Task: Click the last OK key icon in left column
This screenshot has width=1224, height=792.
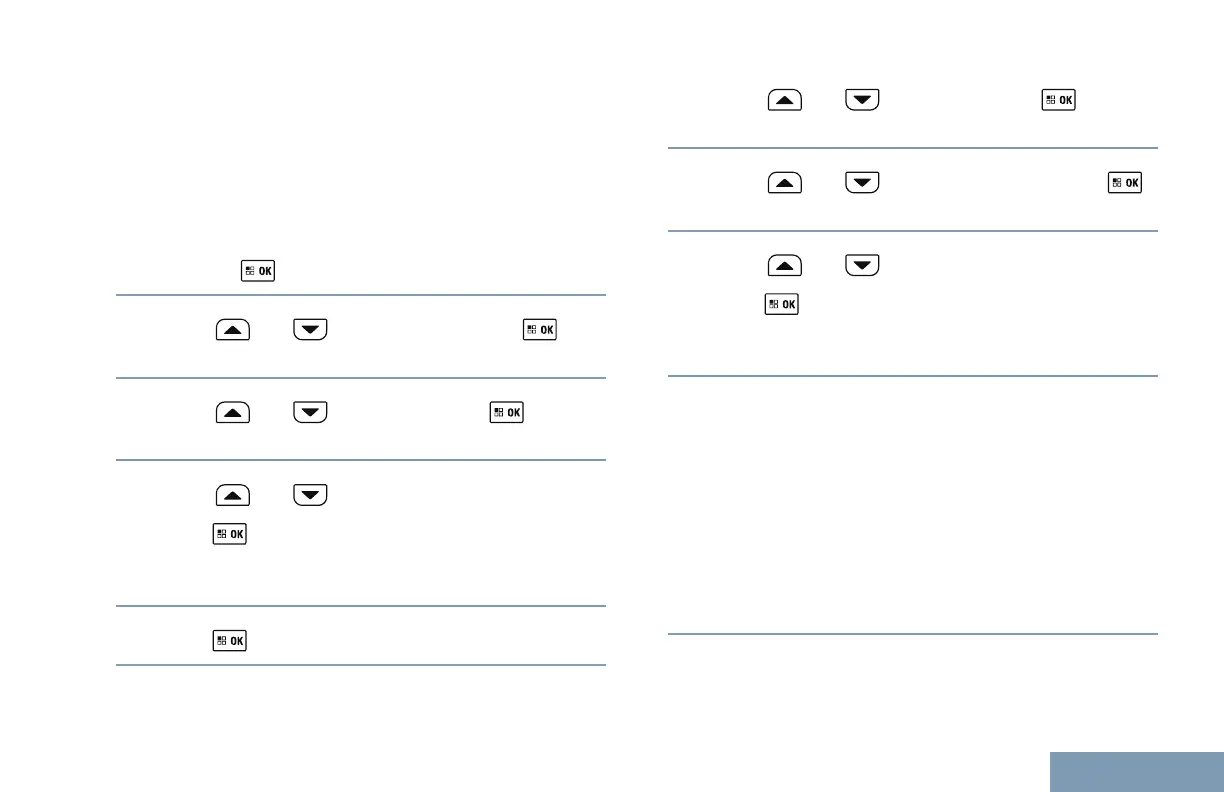Action: point(229,641)
